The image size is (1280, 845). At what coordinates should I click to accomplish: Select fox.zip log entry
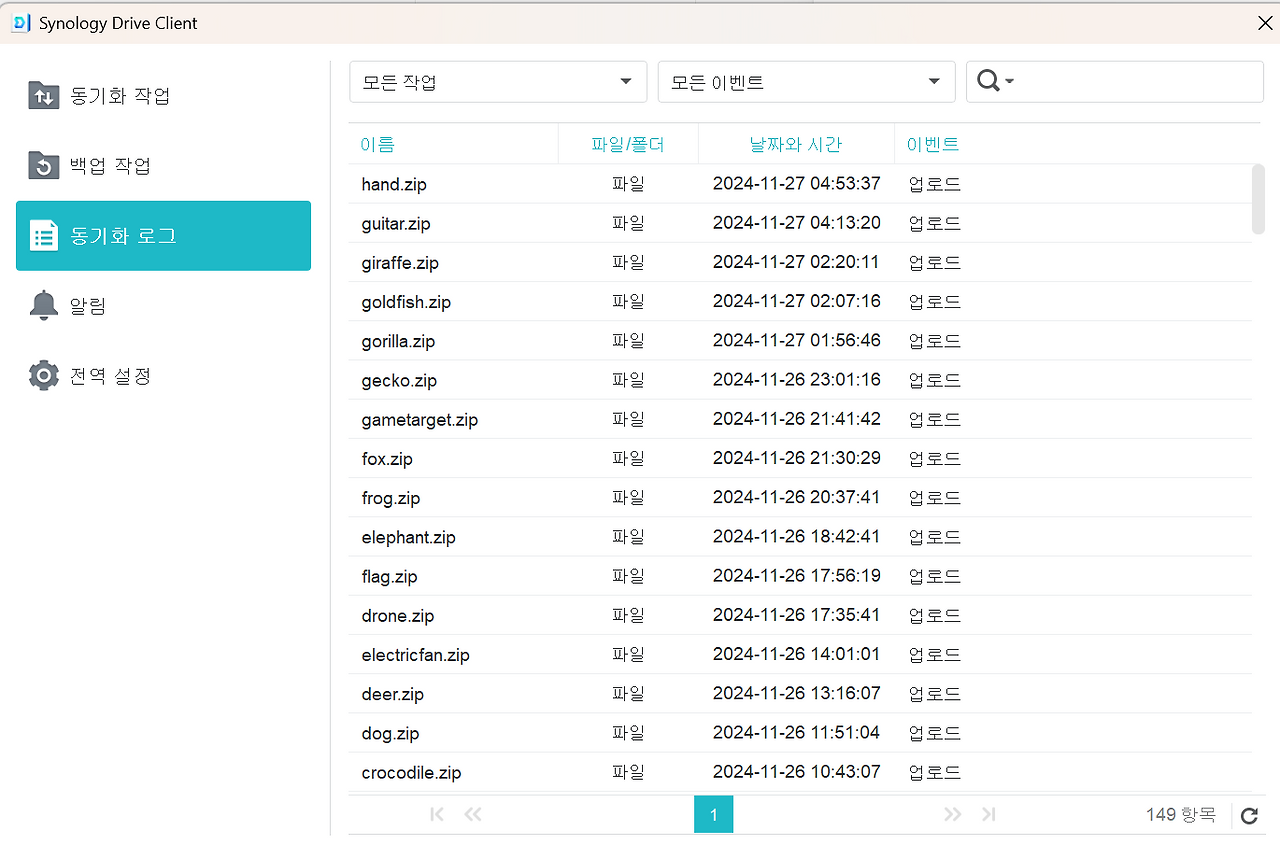(x=800, y=458)
